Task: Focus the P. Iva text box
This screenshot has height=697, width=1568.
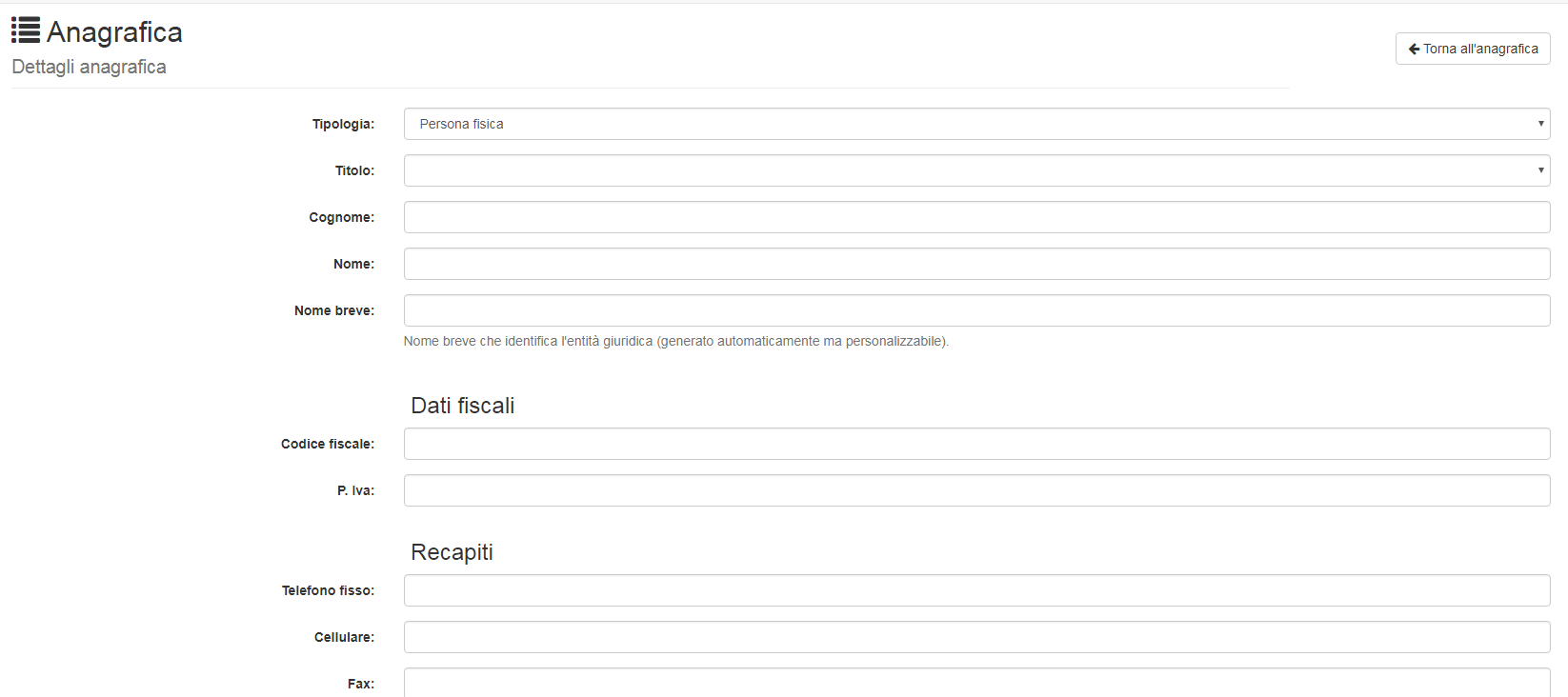Action: (x=976, y=490)
